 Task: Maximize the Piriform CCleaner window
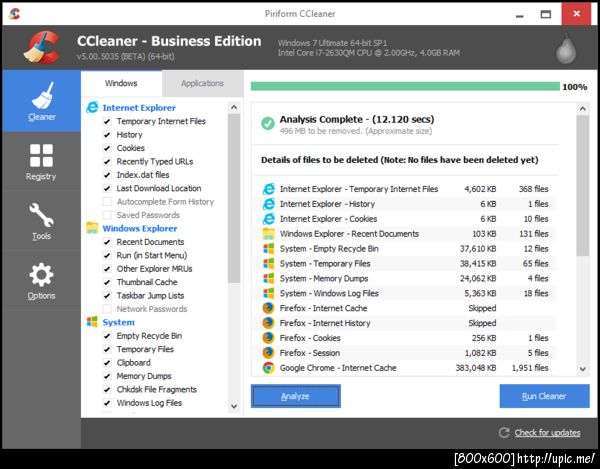coord(546,14)
